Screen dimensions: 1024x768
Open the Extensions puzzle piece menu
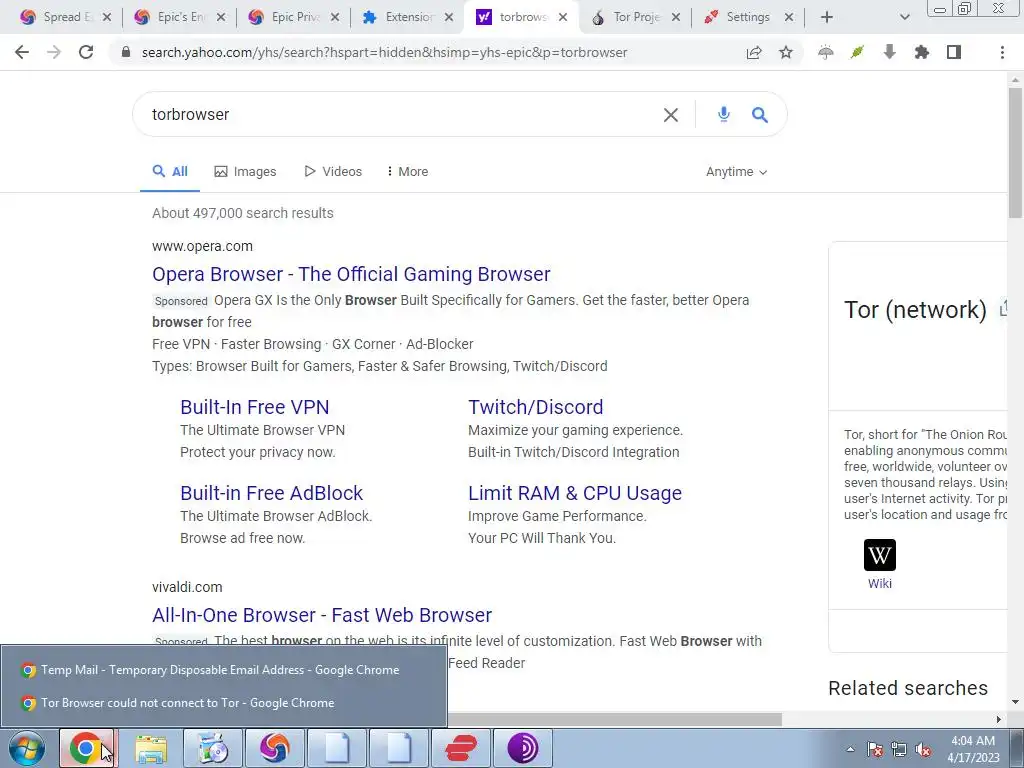pos(921,52)
